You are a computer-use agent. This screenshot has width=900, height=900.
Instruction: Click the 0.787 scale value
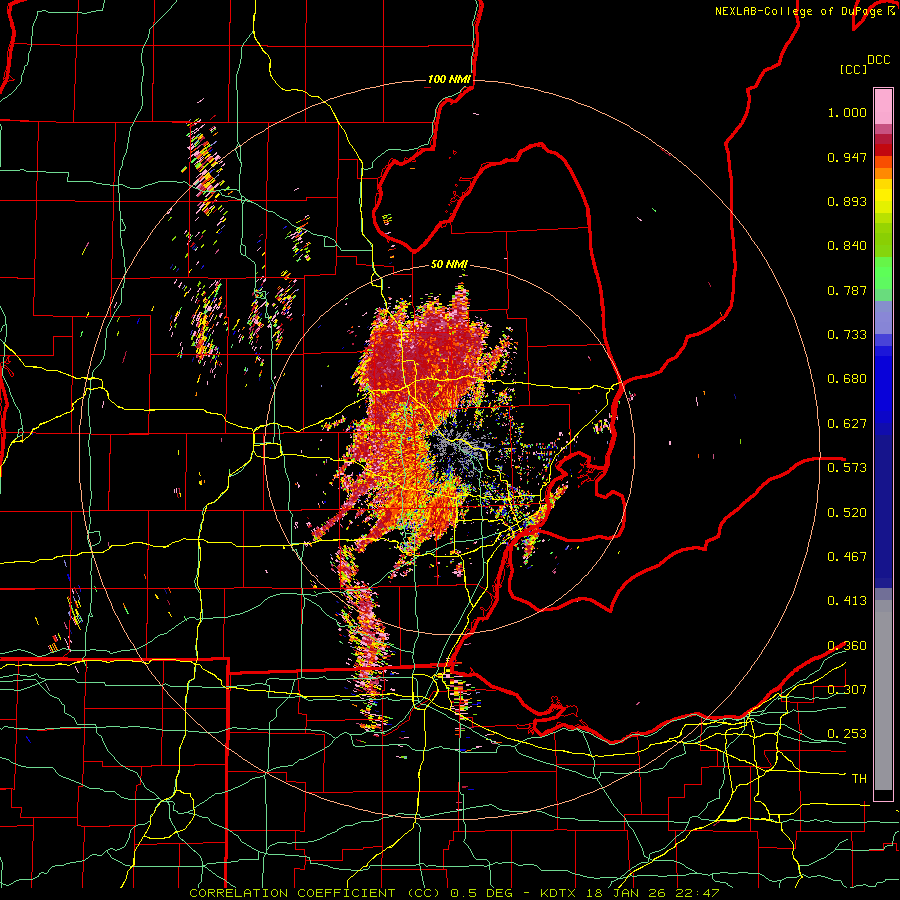(x=847, y=290)
